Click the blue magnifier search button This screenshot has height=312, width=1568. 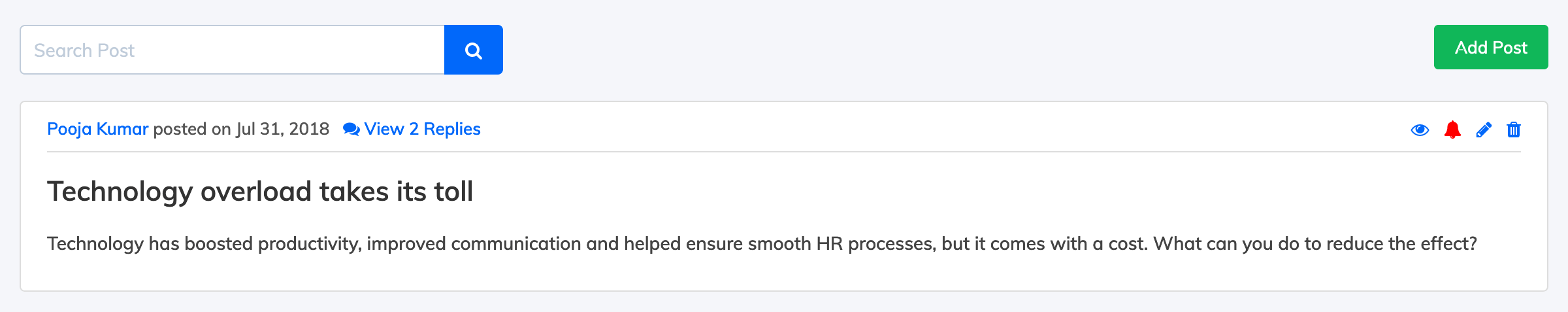[474, 50]
